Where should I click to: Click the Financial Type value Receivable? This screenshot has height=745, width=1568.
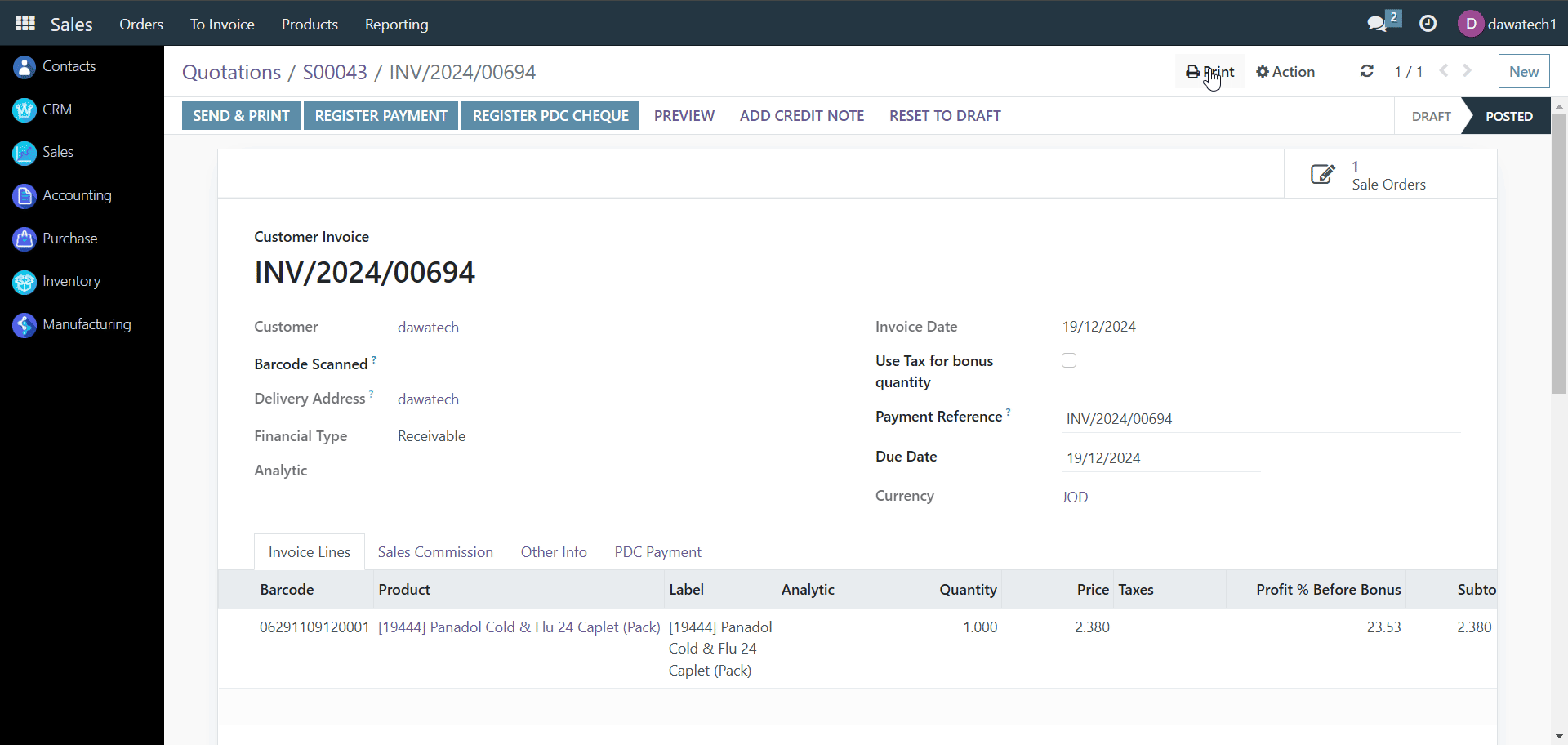[431, 436]
